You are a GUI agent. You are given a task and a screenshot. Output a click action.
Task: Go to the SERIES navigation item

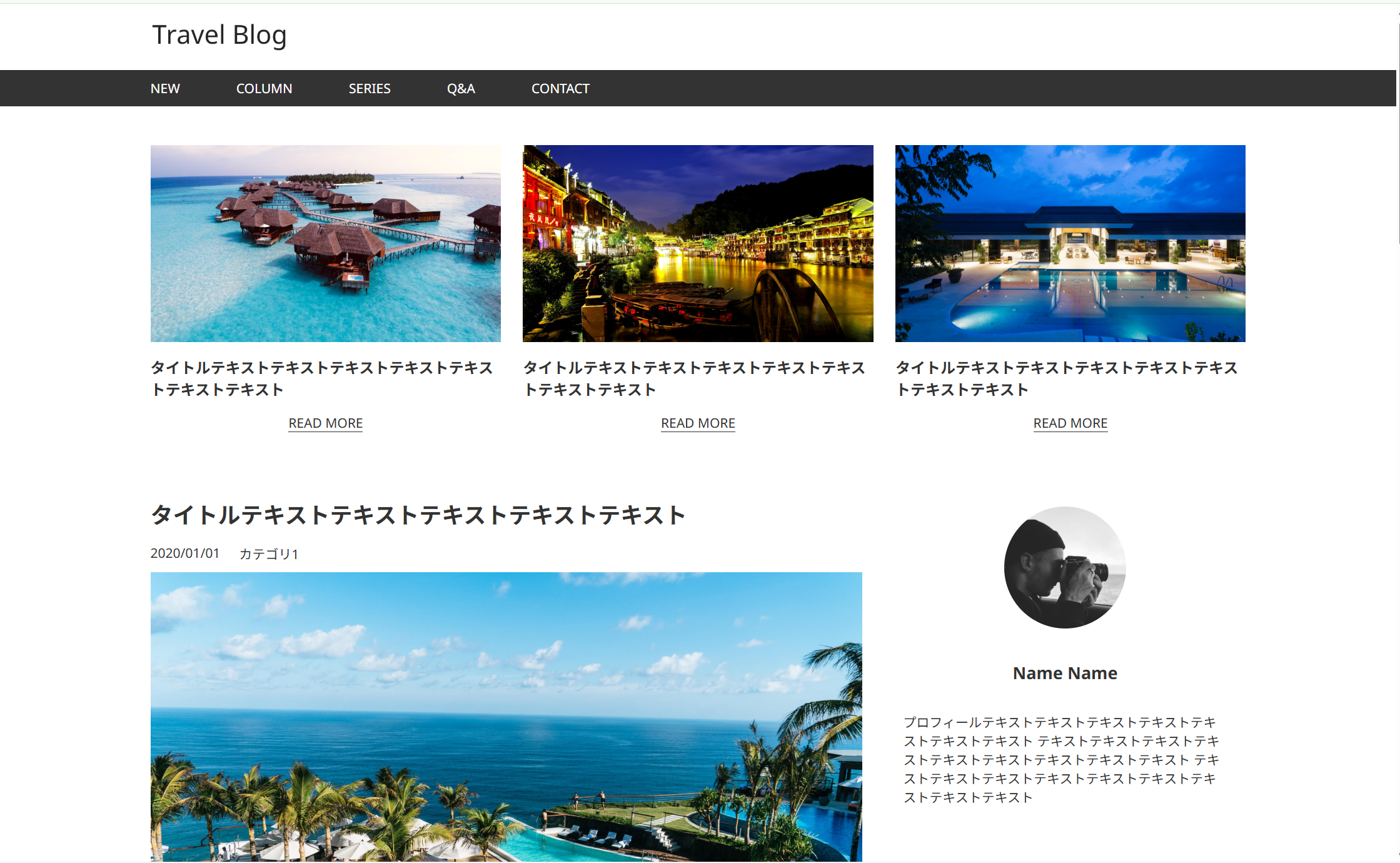point(369,89)
